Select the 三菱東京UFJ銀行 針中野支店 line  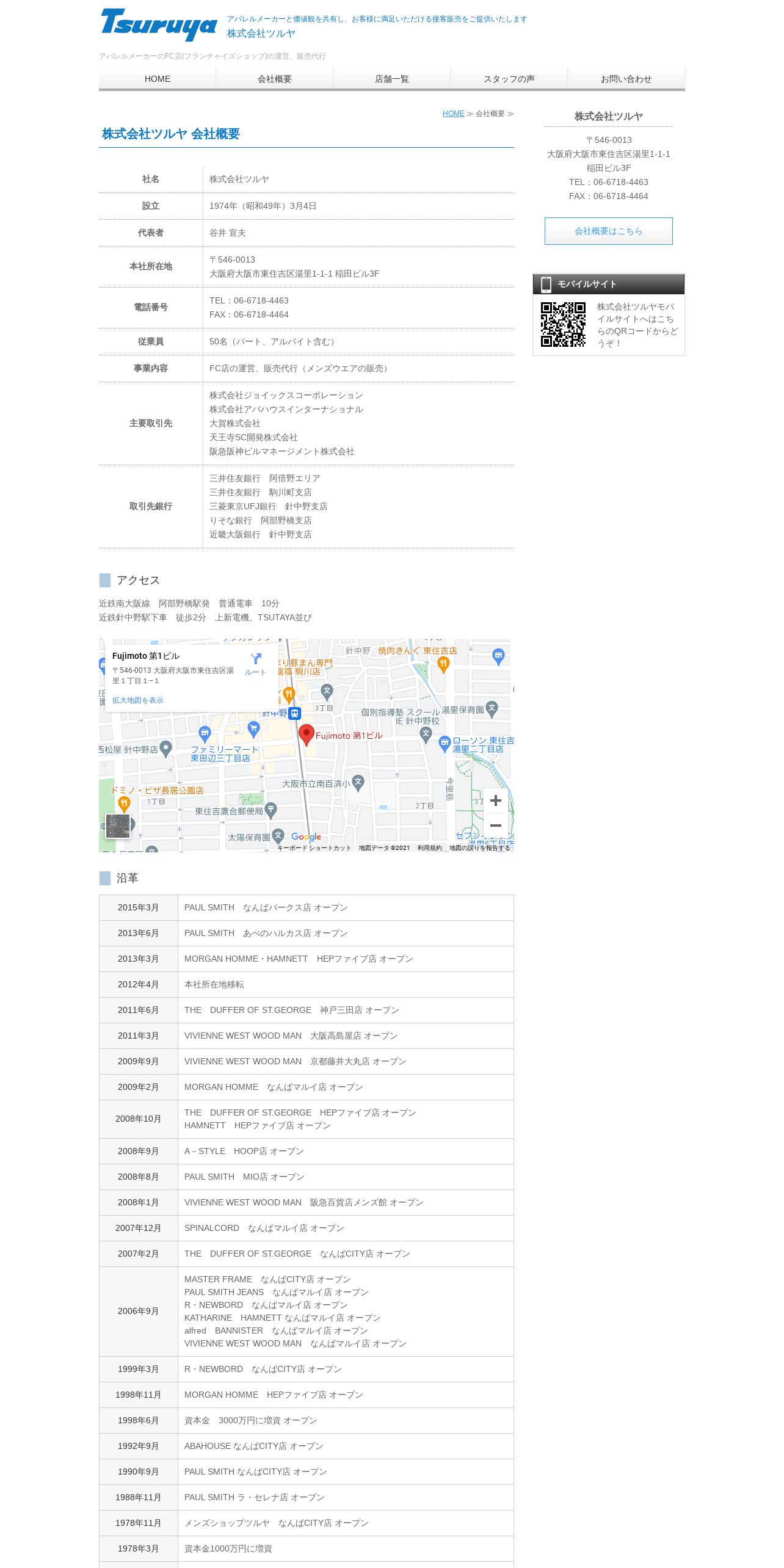click(x=269, y=506)
